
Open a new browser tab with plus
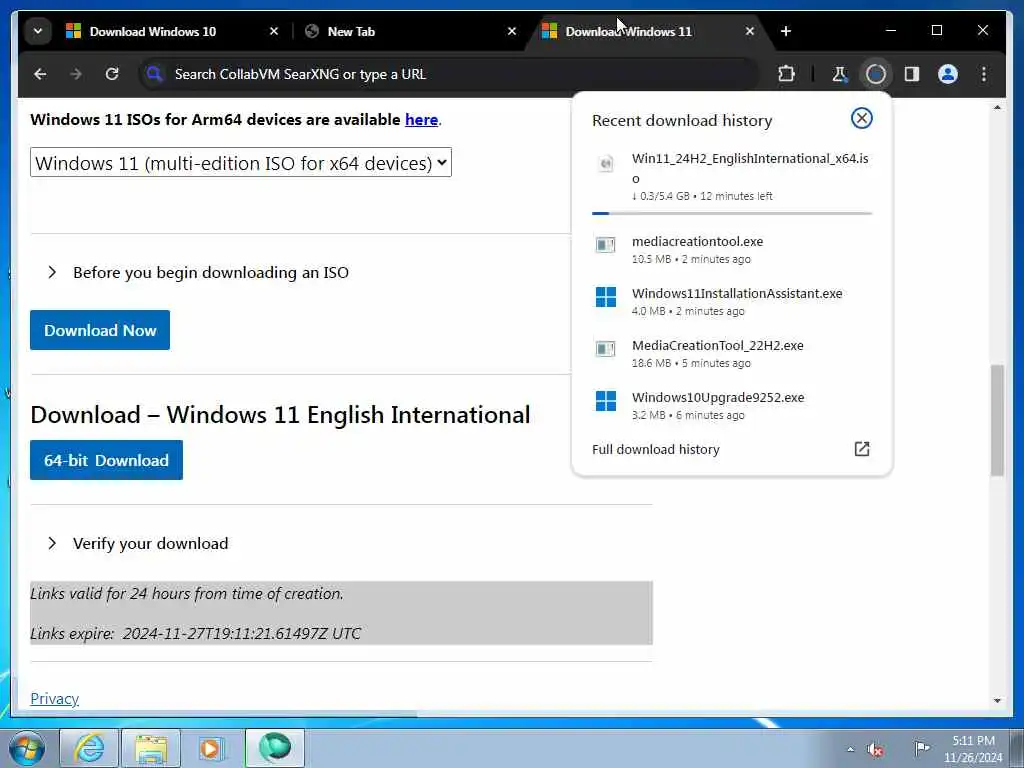pyautogui.click(x=786, y=31)
